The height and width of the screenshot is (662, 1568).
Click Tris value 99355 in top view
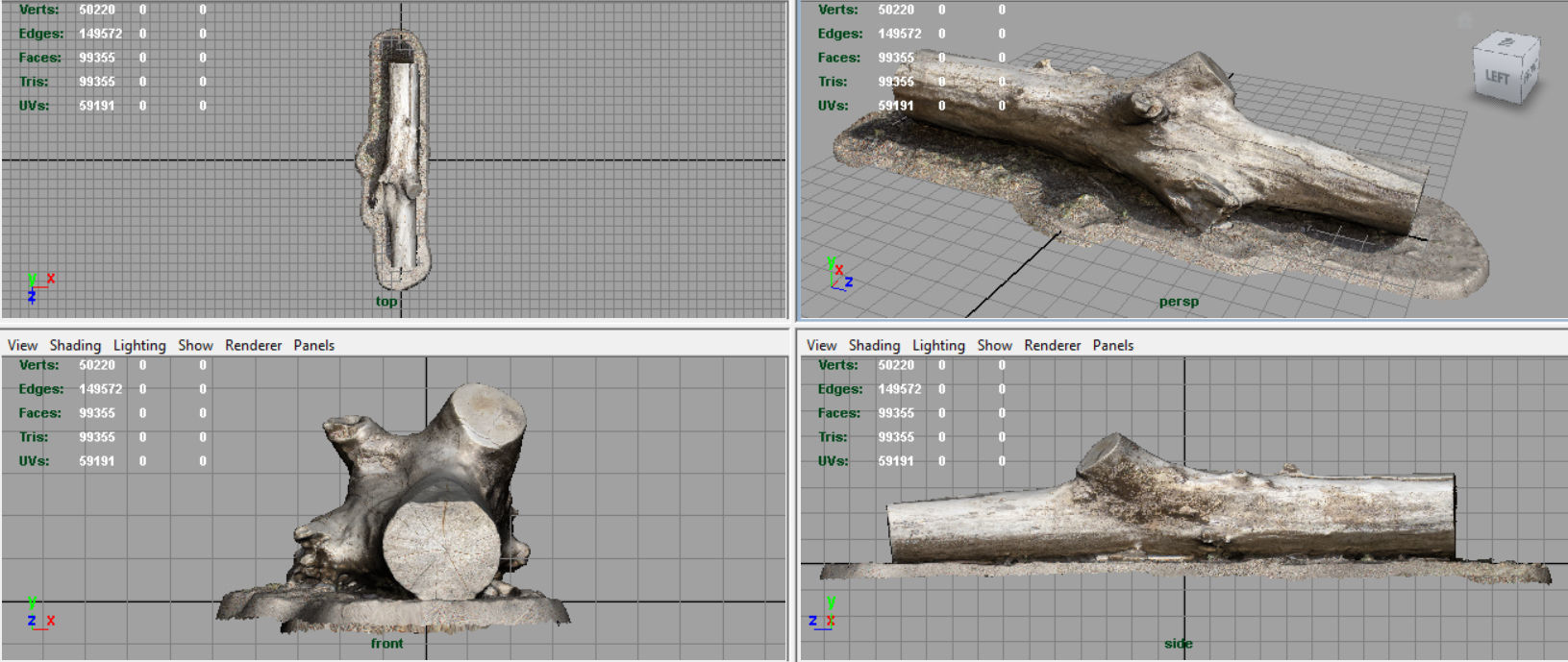tap(97, 82)
